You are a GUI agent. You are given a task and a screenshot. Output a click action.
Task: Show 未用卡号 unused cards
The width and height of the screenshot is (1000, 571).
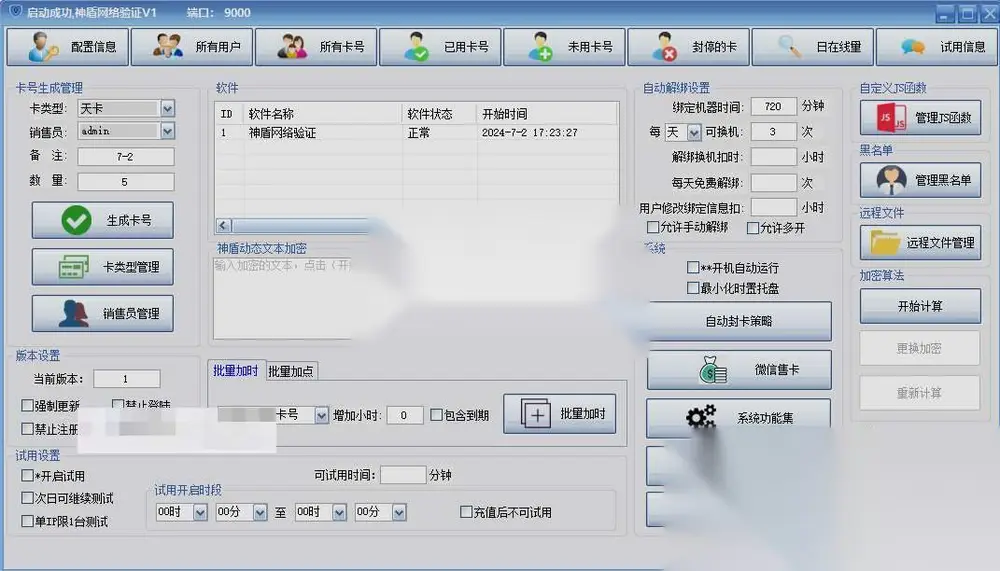(x=564, y=47)
